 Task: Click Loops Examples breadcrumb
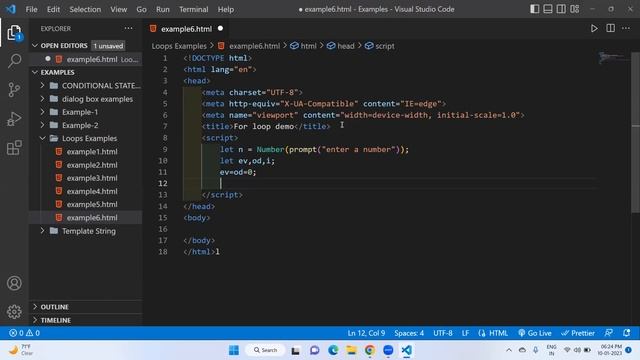click(x=179, y=46)
